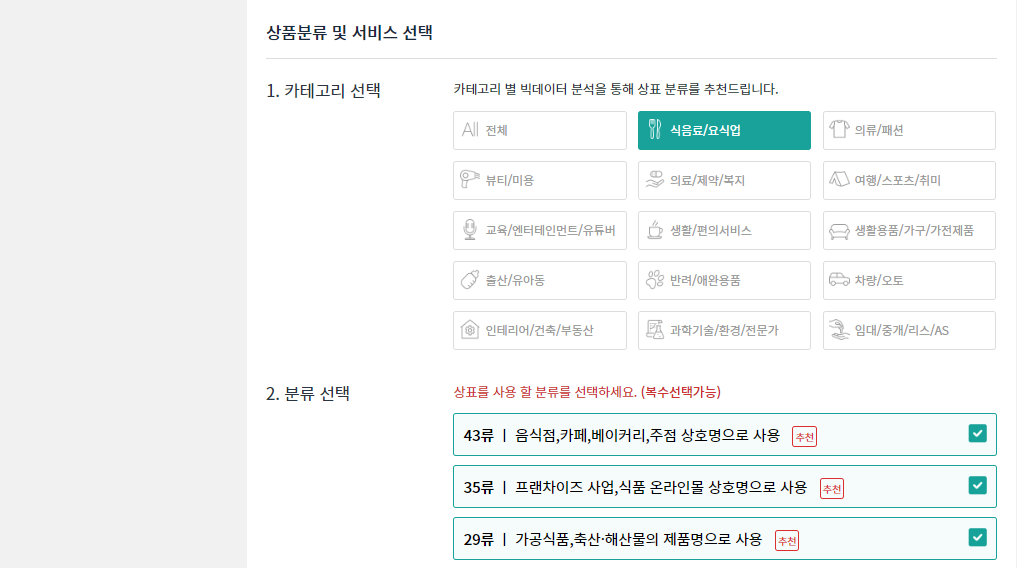Pick the 의료/제약/복지 hand icon
The image size is (1017, 568).
click(654, 180)
